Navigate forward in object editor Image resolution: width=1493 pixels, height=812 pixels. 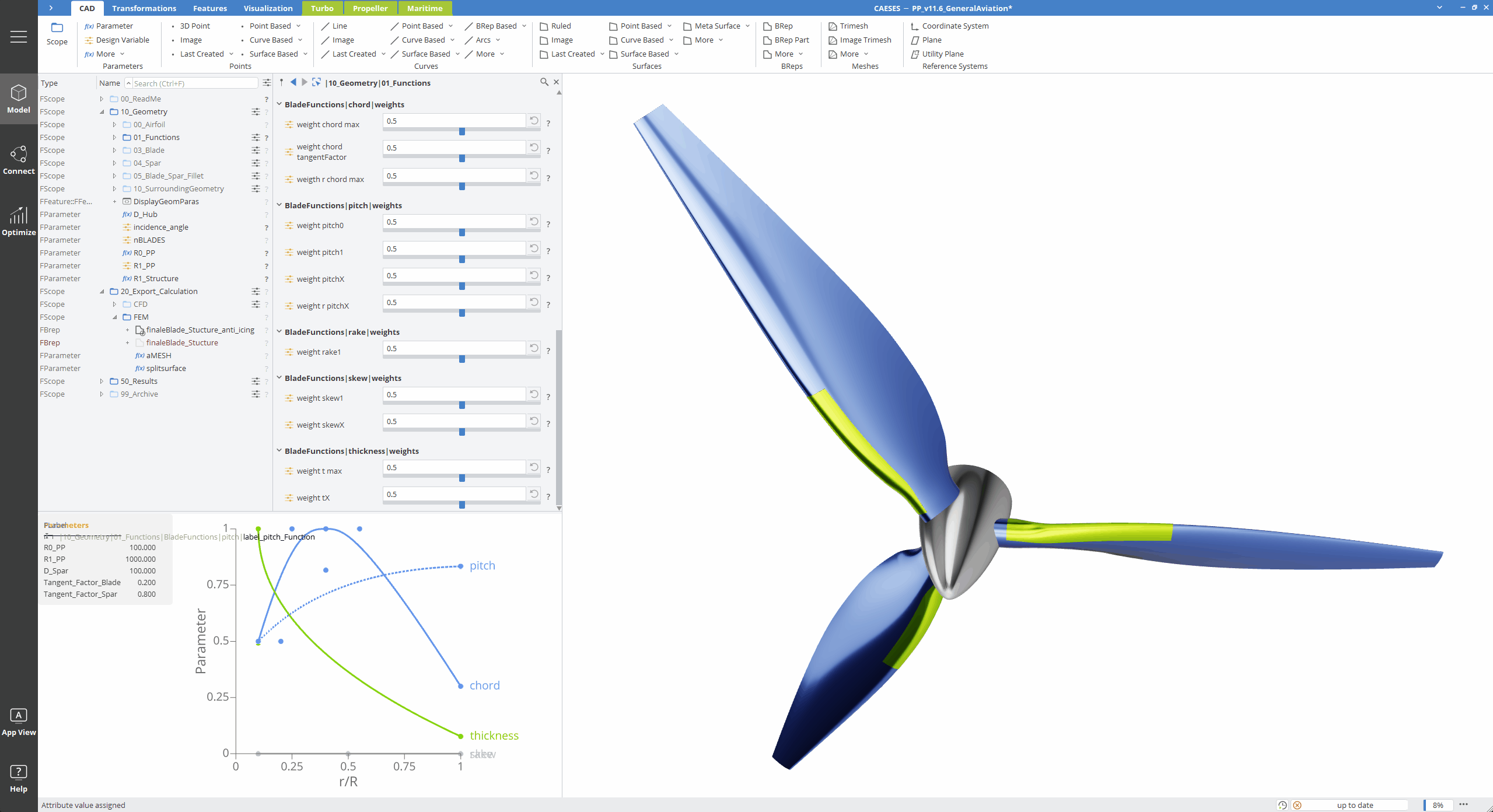click(305, 82)
